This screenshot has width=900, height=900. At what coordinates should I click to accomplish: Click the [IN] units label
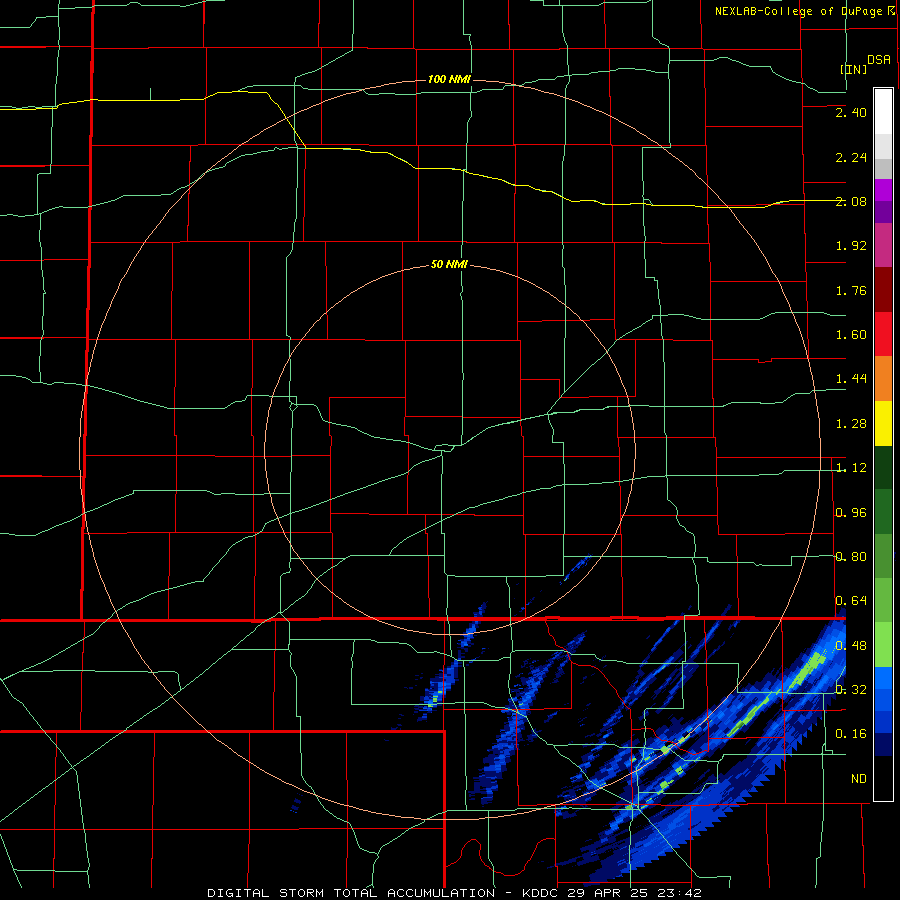(854, 69)
